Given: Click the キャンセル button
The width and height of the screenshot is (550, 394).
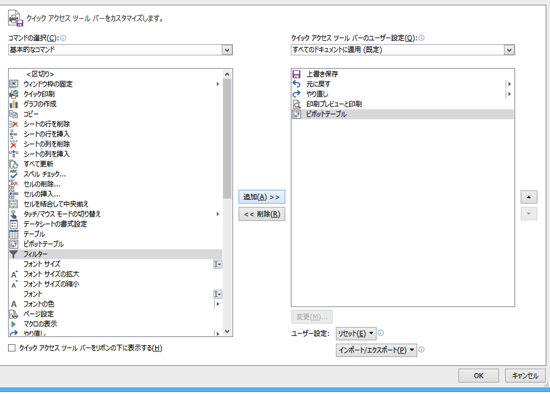Looking at the screenshot, I should [525, 376].
